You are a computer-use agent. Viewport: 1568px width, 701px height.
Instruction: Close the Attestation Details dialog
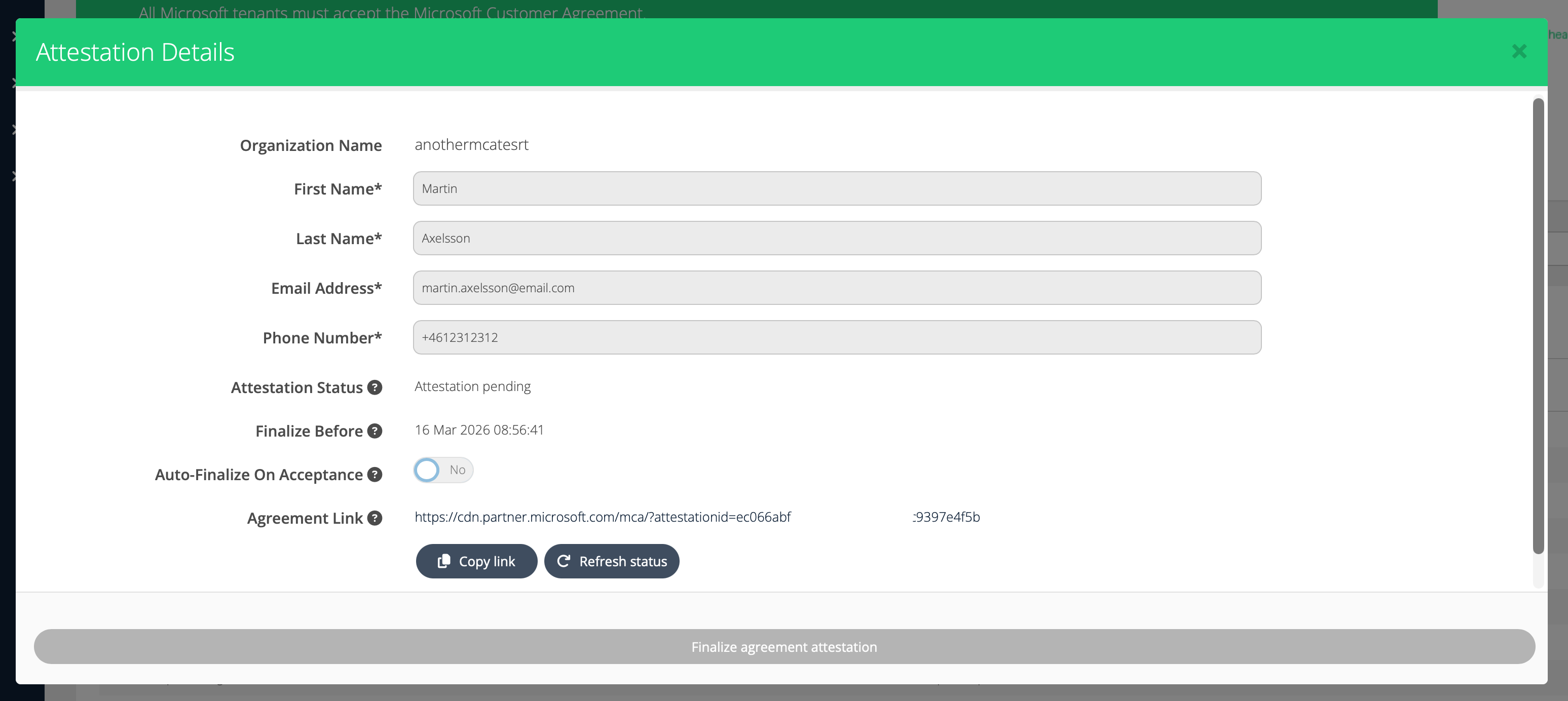1519,52
